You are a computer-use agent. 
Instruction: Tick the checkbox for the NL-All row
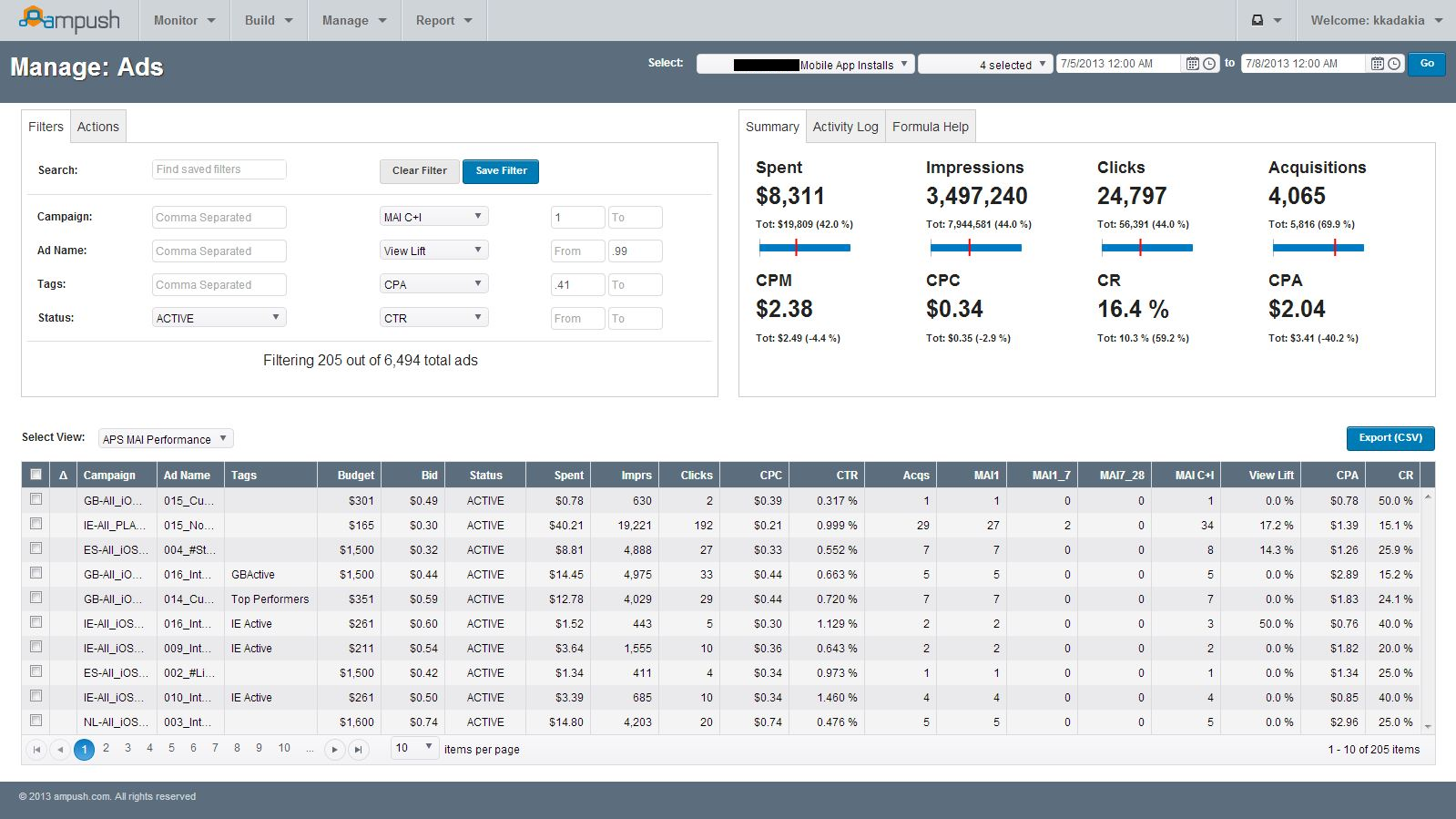point(36,721)
